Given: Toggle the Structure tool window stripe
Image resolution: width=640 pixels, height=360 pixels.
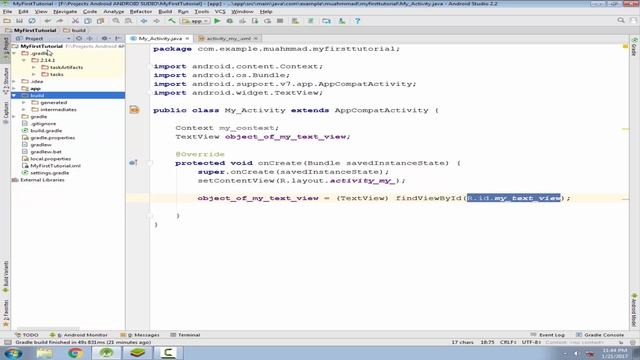Looking at the screenshot, I should [6, 81].
